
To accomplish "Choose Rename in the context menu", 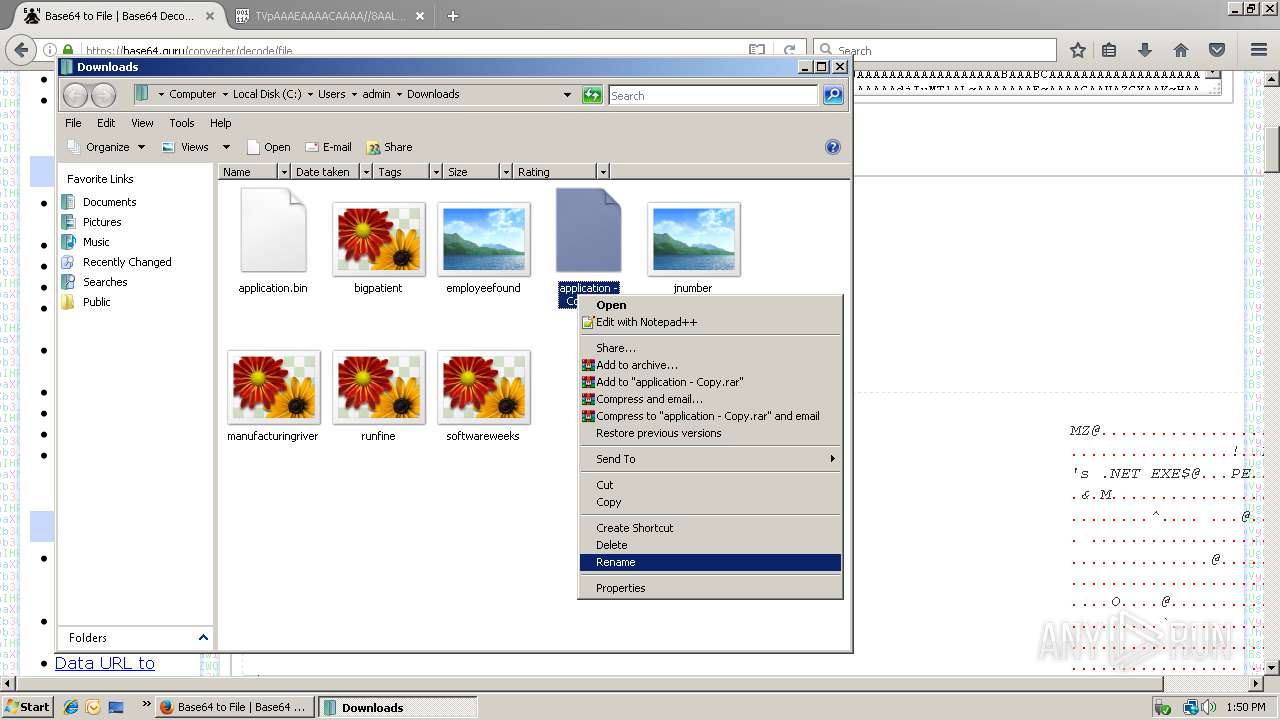I will tap(710, 562).
